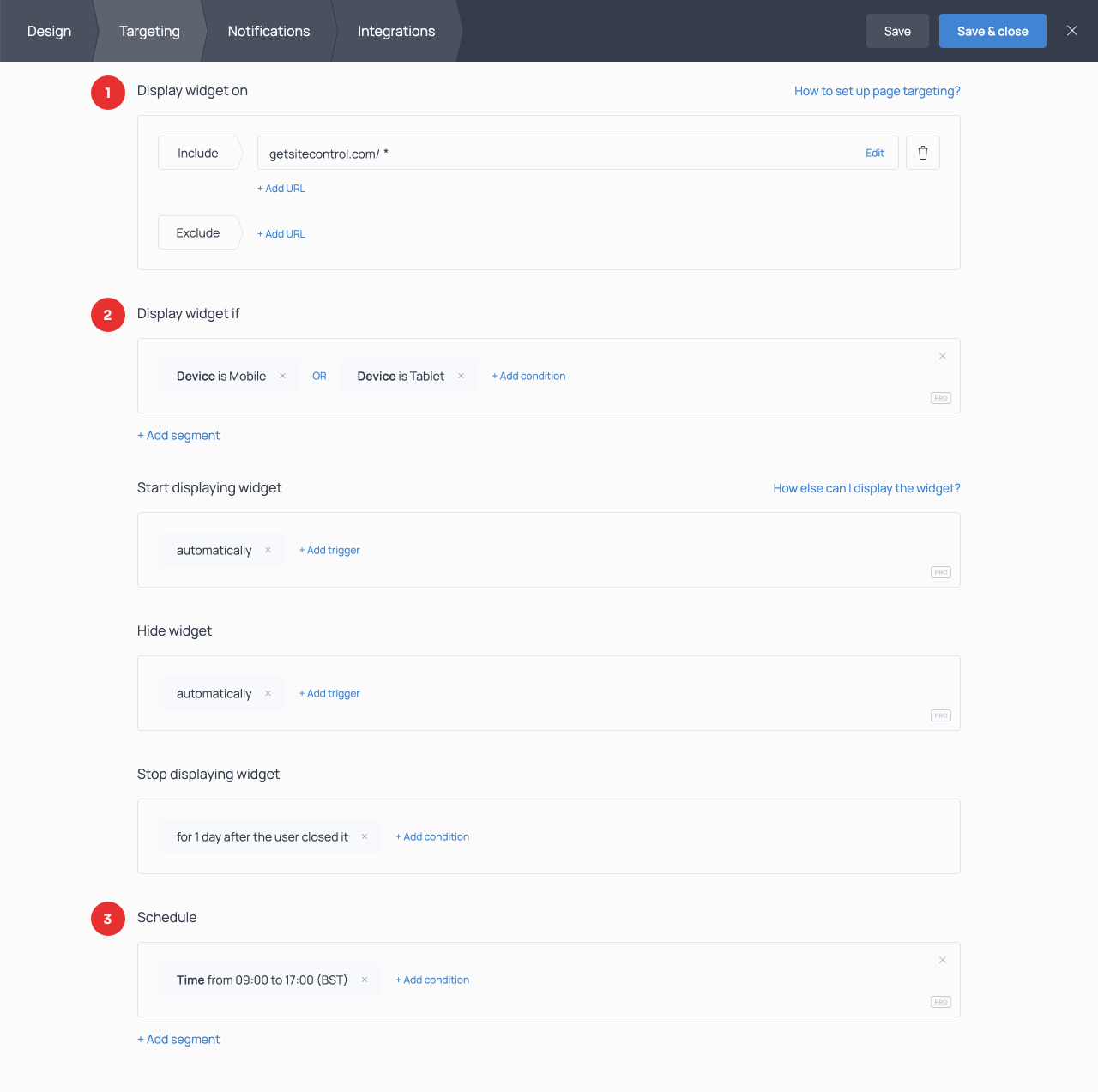Add URL under the Exclude rule
The width and height of the screenshot is (1098, 1092).
coord(281,233)
